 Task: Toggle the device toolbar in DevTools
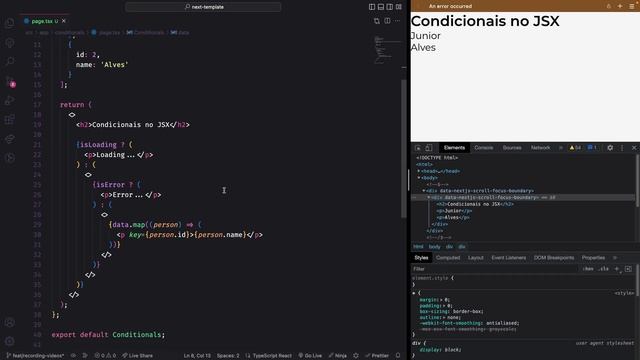coord(429,148)
